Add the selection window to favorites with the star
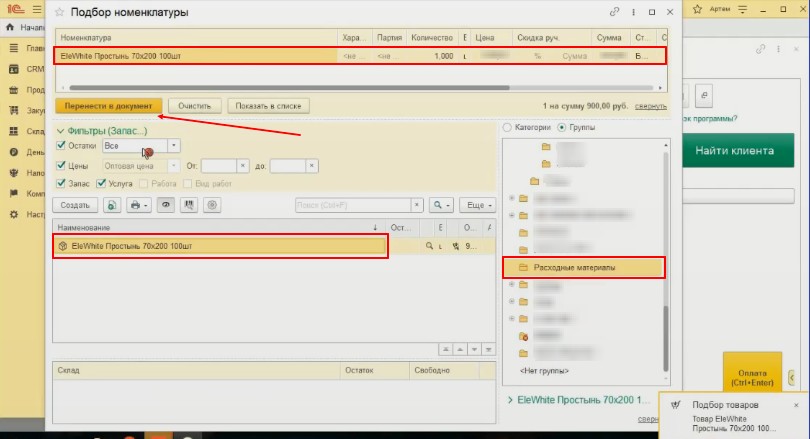This screenshot has height=439, width=810. (x=59, y=12)
